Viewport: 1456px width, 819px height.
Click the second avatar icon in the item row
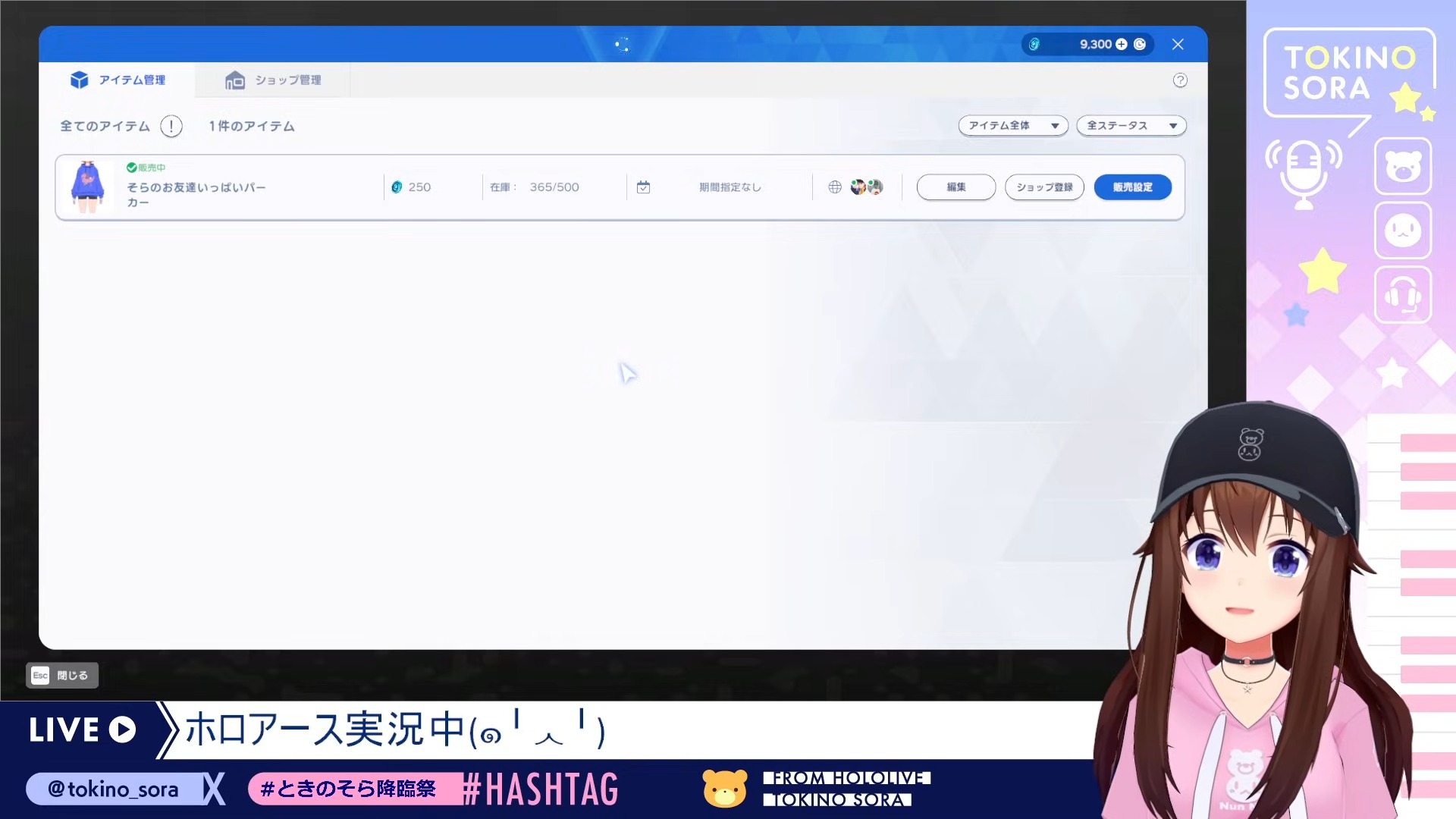(875, 187)
